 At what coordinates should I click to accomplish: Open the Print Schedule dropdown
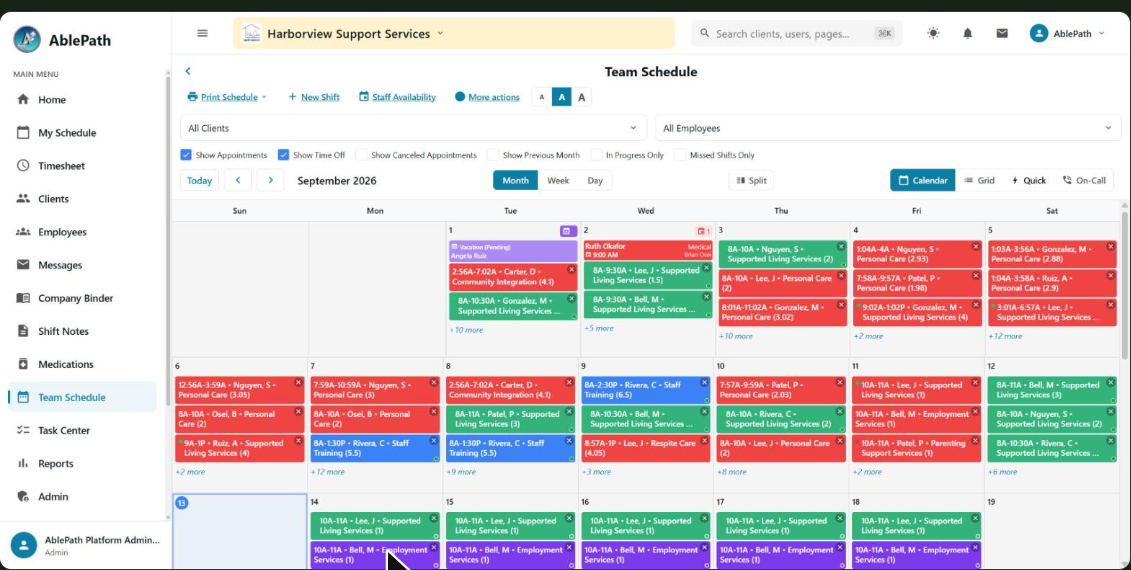pyautogui.click(x=226, y=97)
